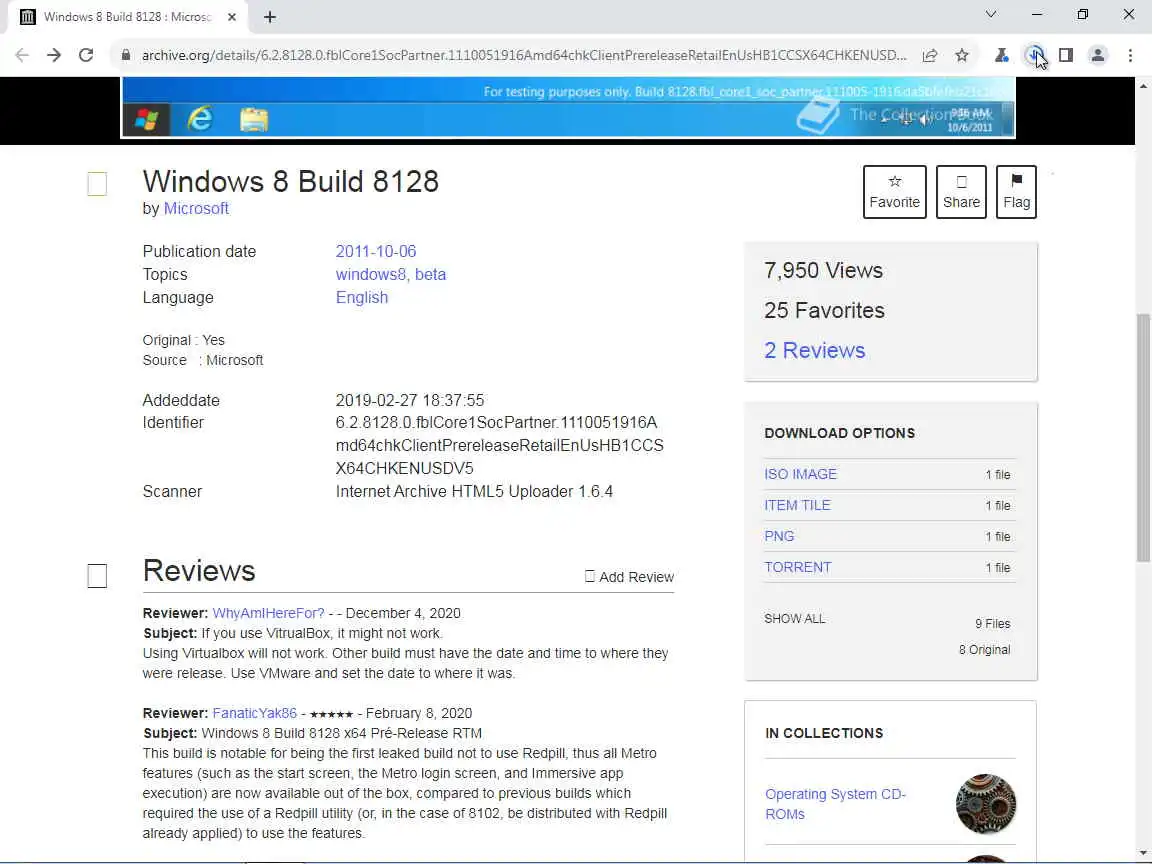Open Operating System CD-ROMs collection link
Screen dimensions: 1152x864
pyautogui.click(x=835, y=804)
